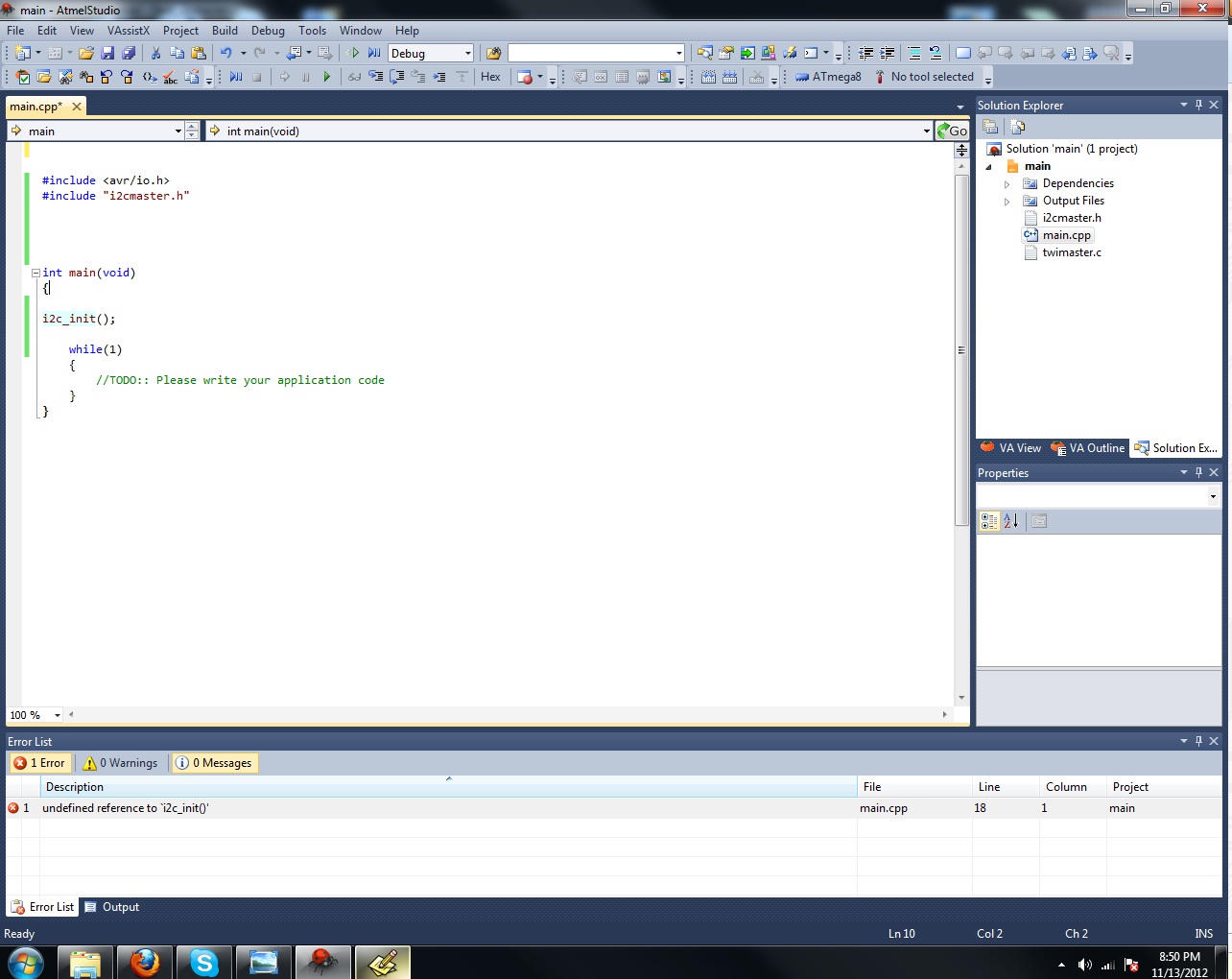Click the Open File folder icon
Screen dimensions: 1232x979
click(86, 54)
